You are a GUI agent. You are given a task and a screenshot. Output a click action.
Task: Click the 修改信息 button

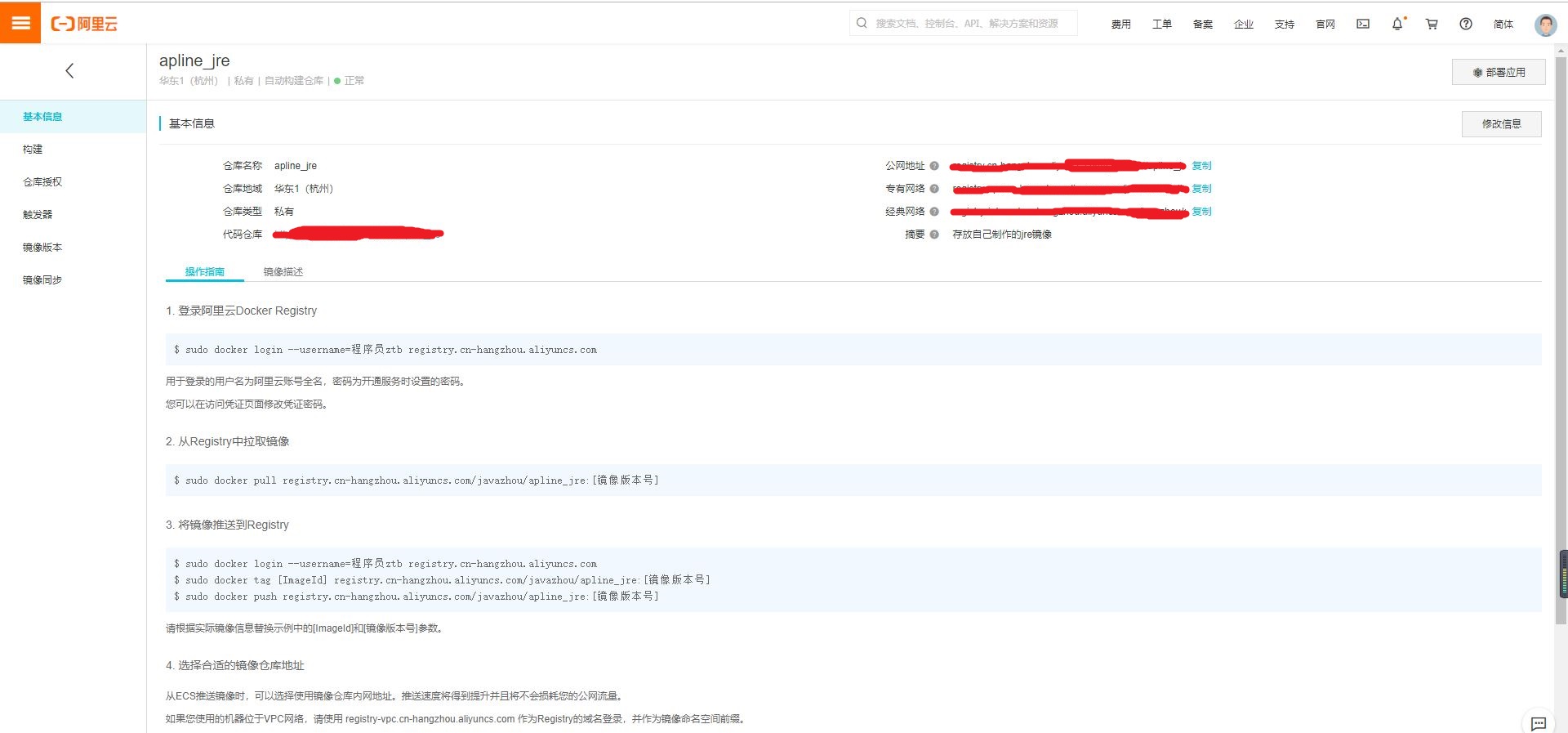click(x=1502, y=123)
